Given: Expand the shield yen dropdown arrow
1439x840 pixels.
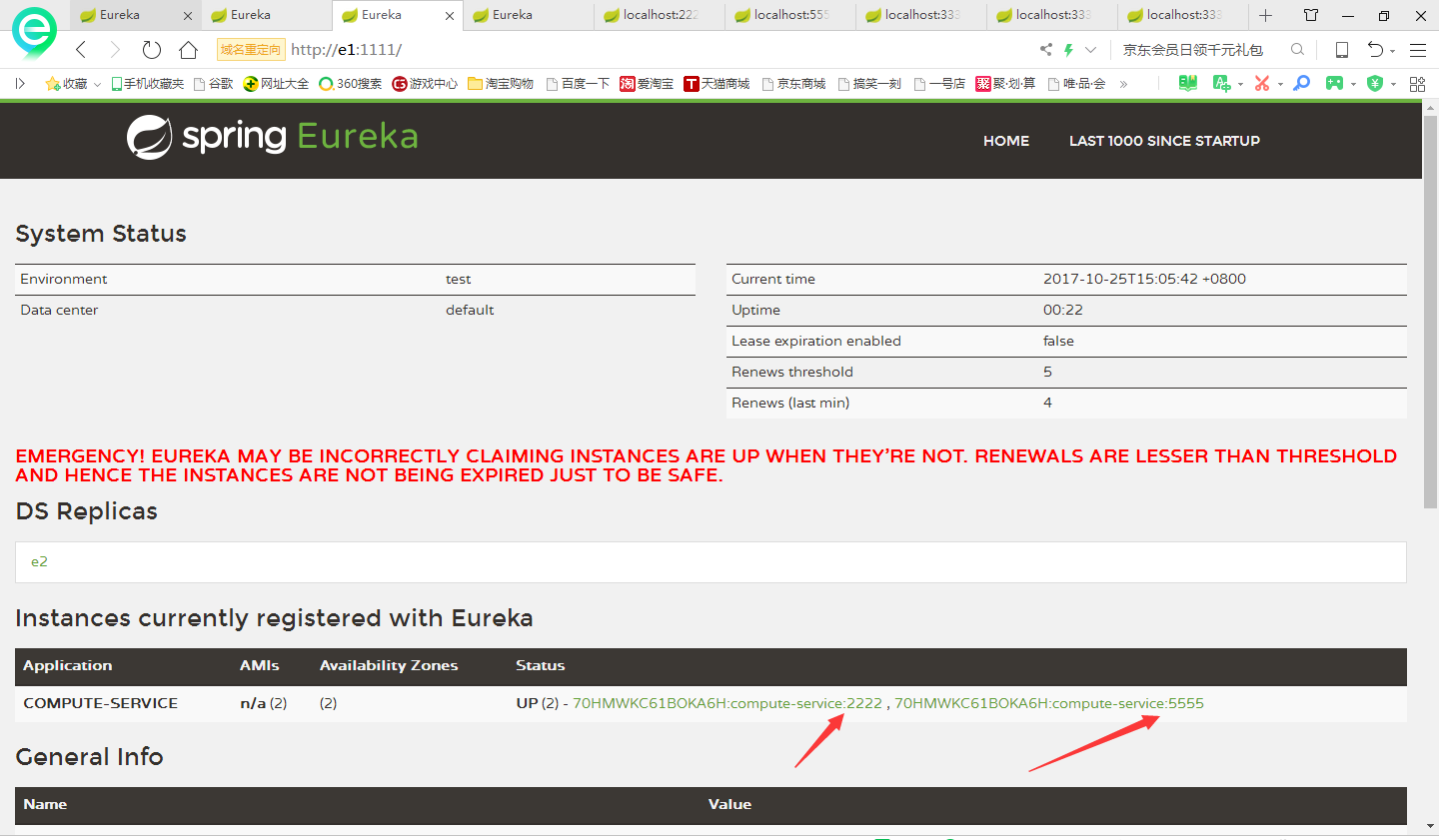Looking at the screenshot, I should coord(1393,85).
